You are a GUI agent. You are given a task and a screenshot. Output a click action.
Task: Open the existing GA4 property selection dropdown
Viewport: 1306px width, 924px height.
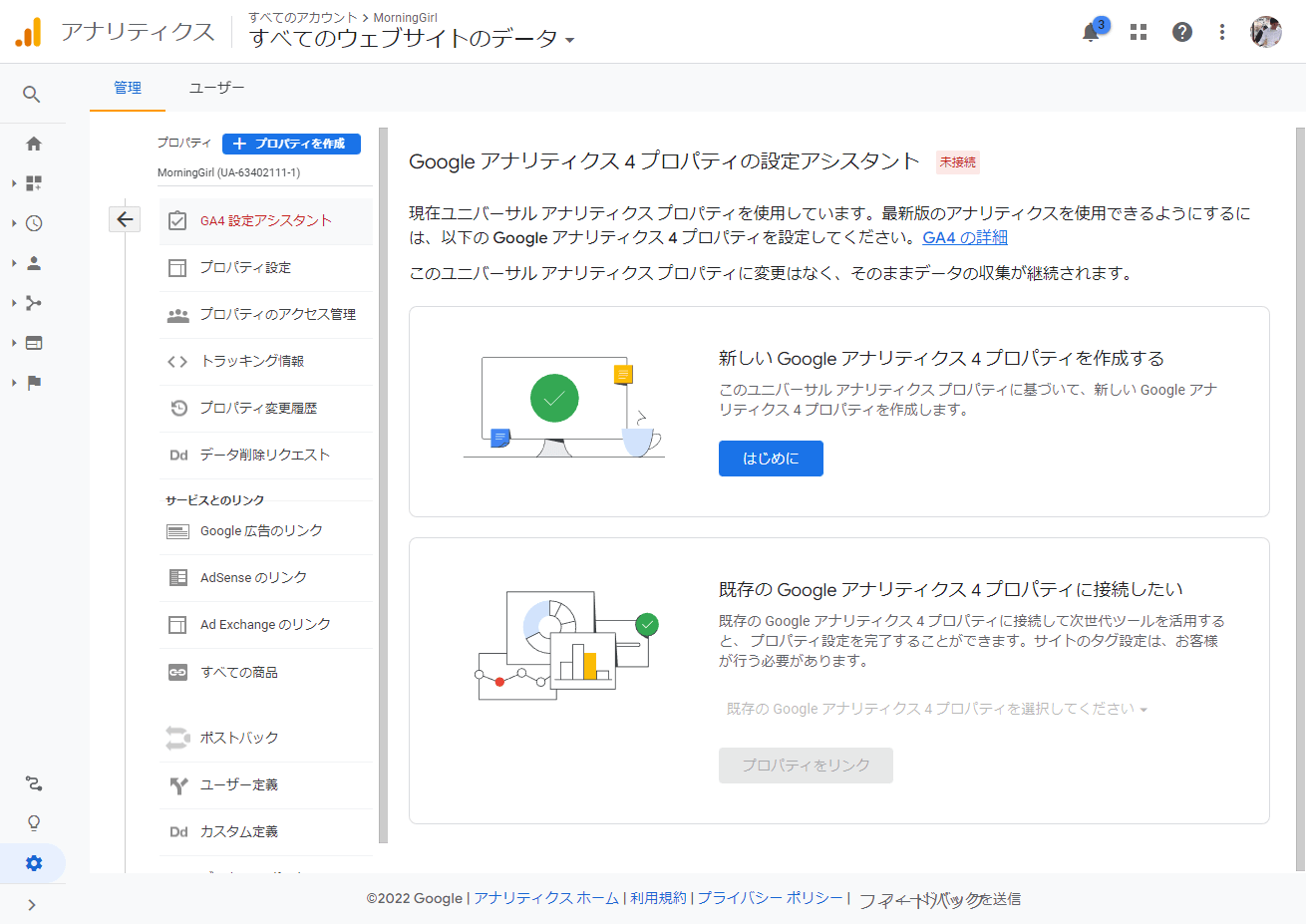click(936, 709)
